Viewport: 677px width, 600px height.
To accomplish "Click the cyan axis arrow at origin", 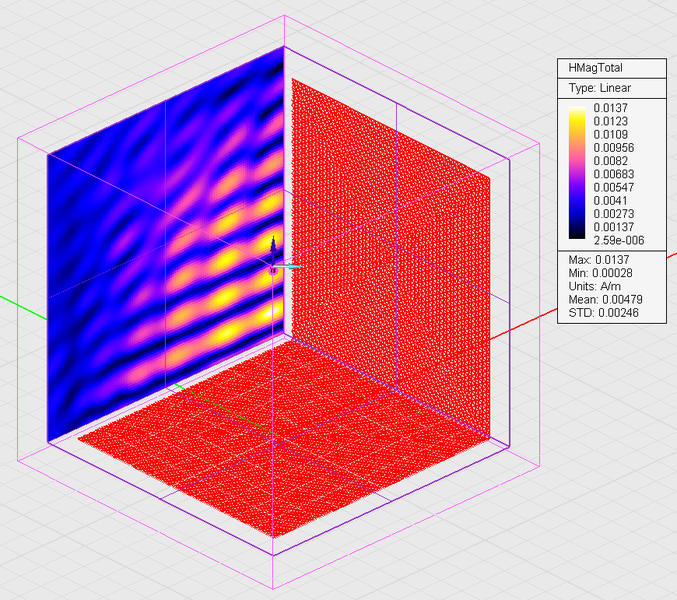I will 288,267.
